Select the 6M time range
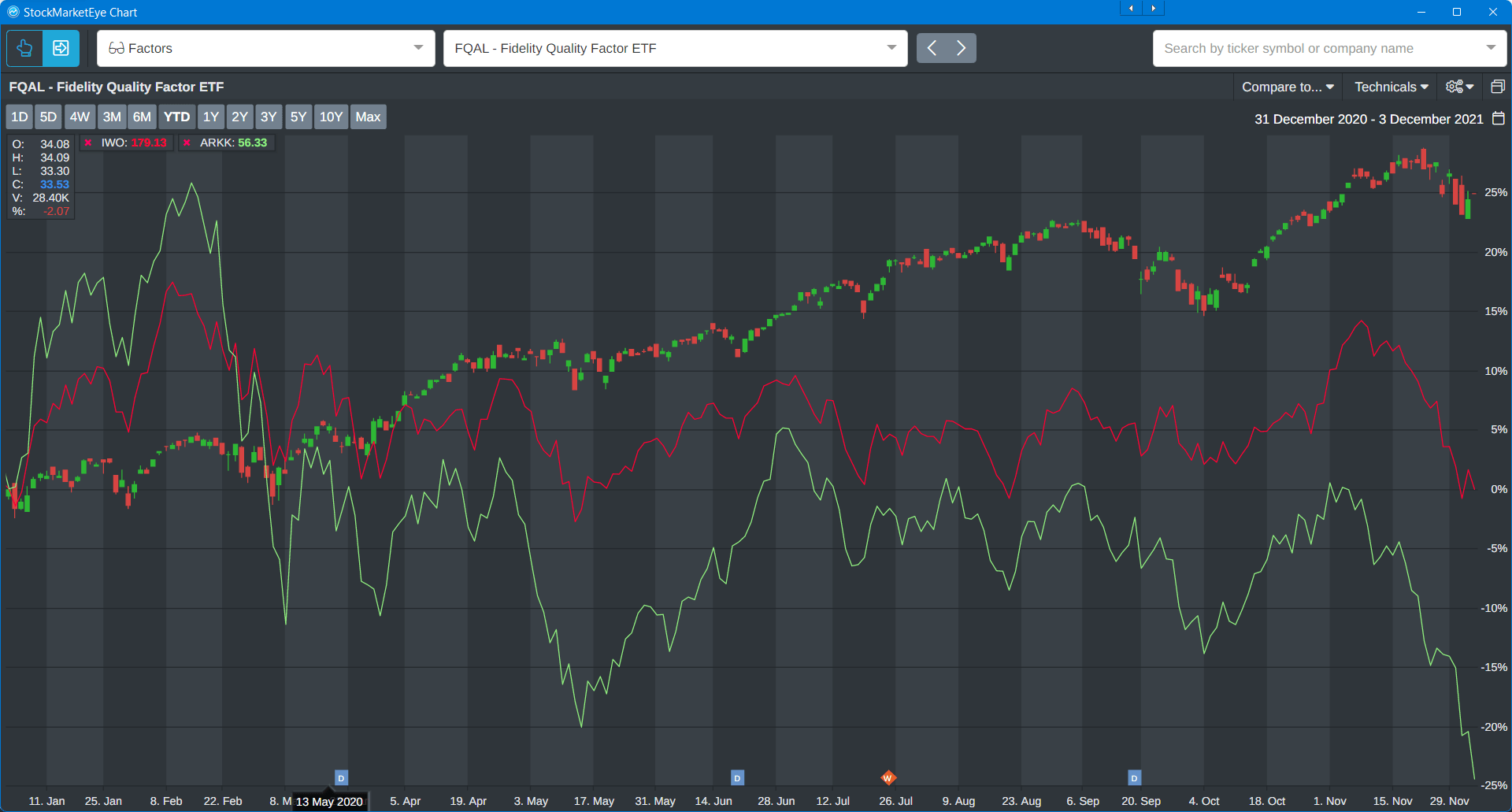This screenshot has height=812, width=1512. 142,117
